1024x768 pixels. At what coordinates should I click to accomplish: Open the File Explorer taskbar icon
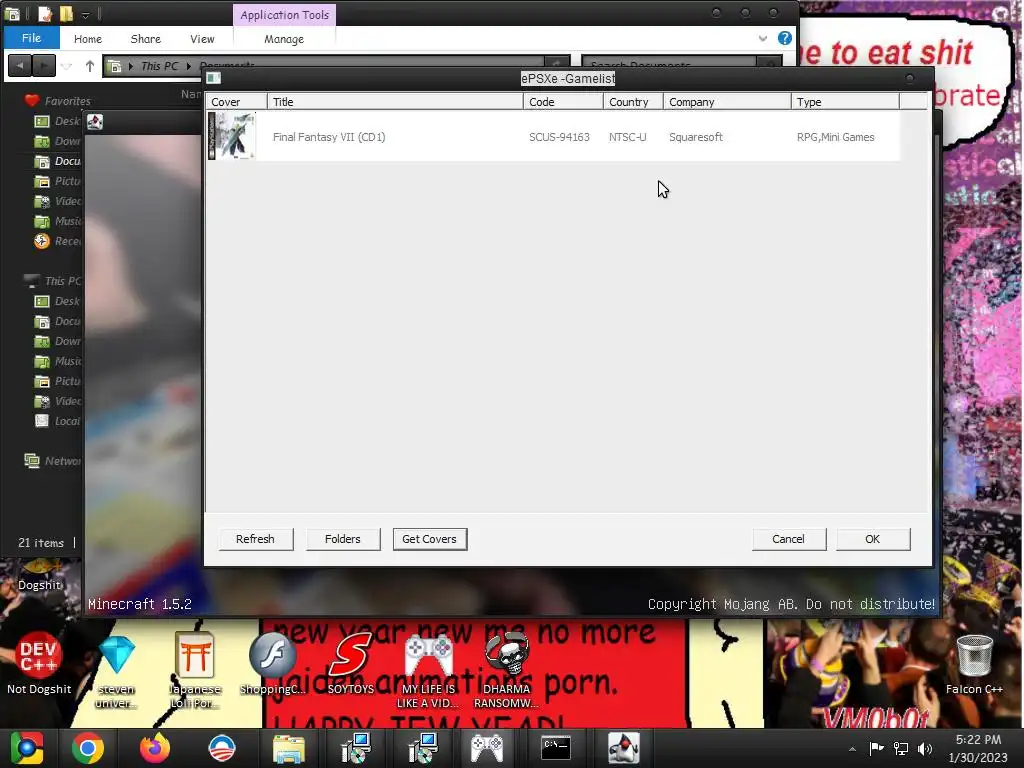pyautogui.click(x=288, y=748)
